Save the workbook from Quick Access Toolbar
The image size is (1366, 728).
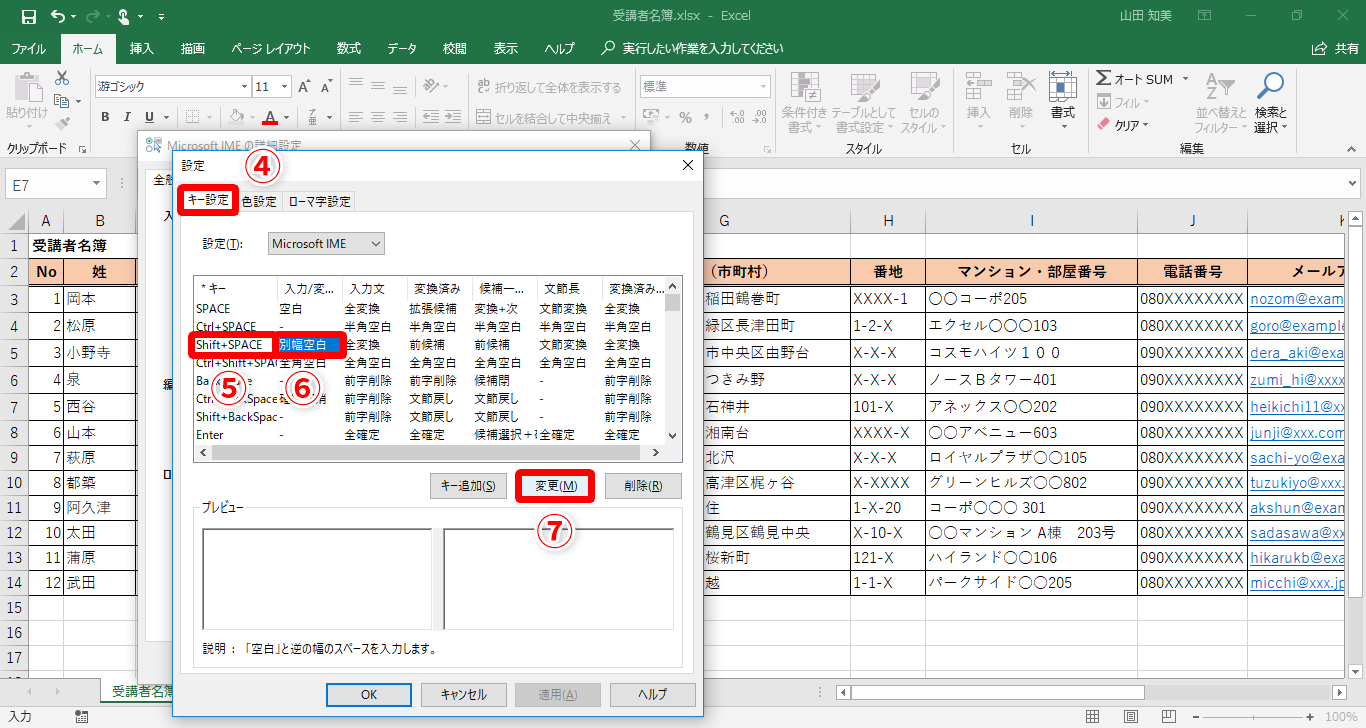pyautogui.click(x=28, y=17)
